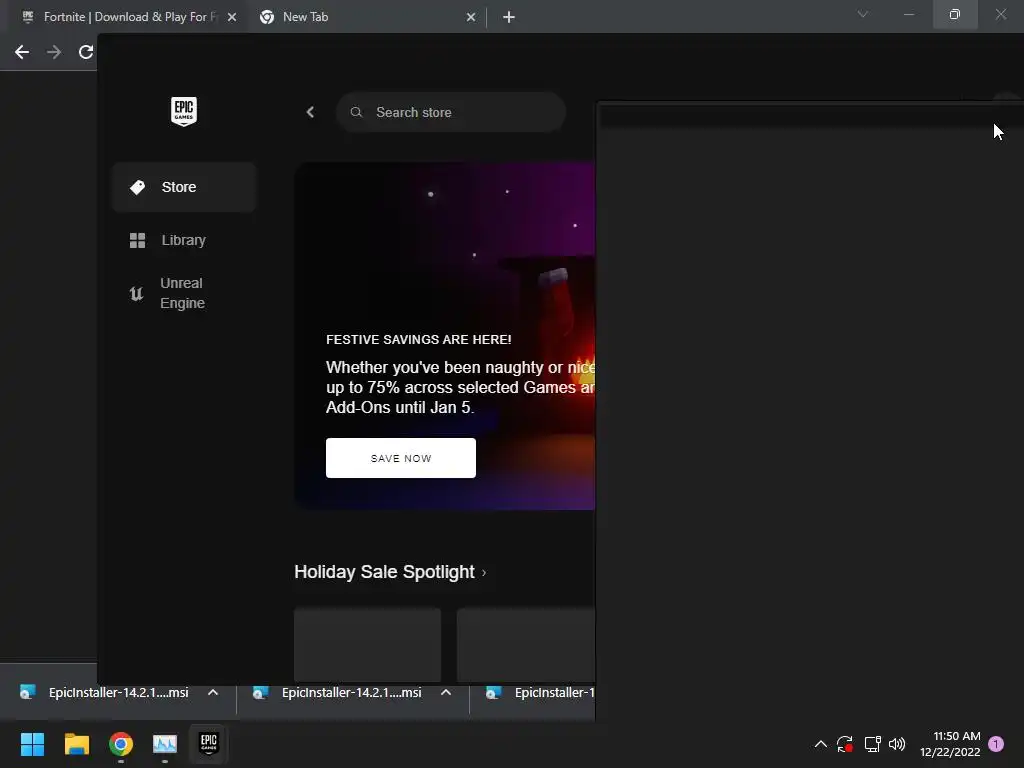This screenshot has height=768, width=1024.
Task: Go back using launcher's back chevron
Action: (310, 112)
